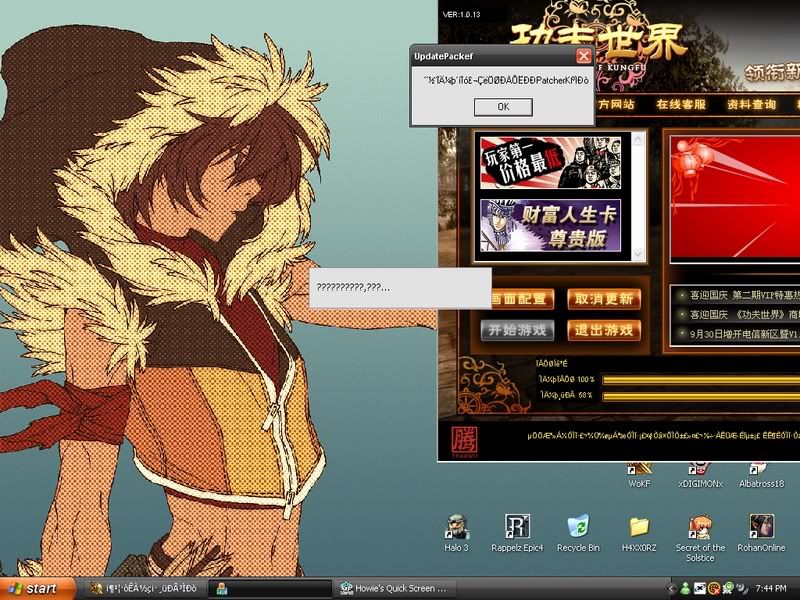This screenshot has width=800, height=600.
Task: Open the 资料查询 menu tab
Action: pyautogui.click(x=751, y=104)
